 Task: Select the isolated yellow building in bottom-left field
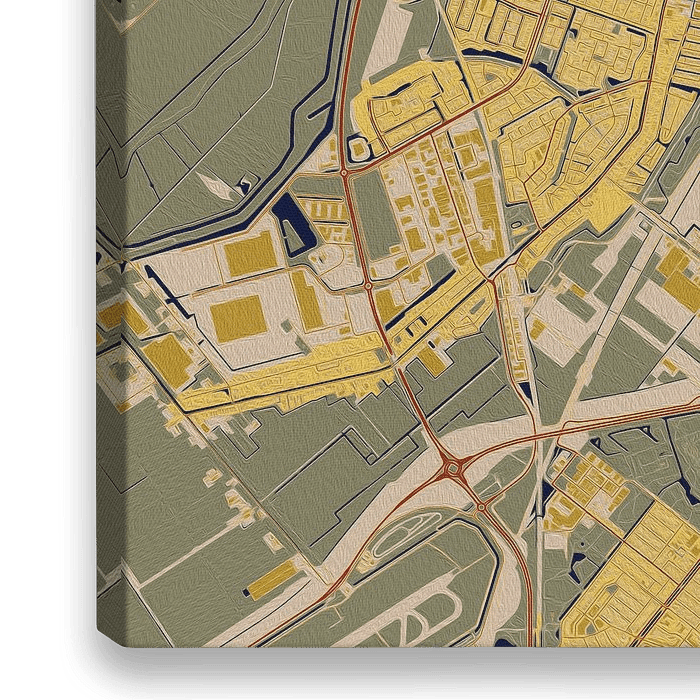[x=271, y=578]
